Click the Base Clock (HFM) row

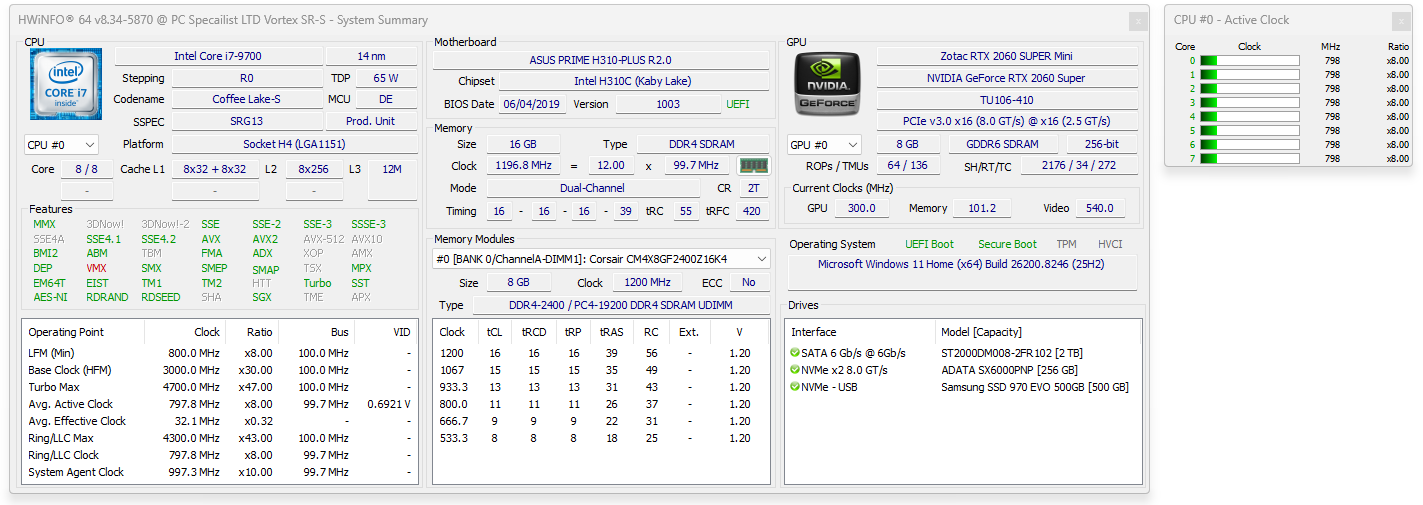[x=220, y=370]
